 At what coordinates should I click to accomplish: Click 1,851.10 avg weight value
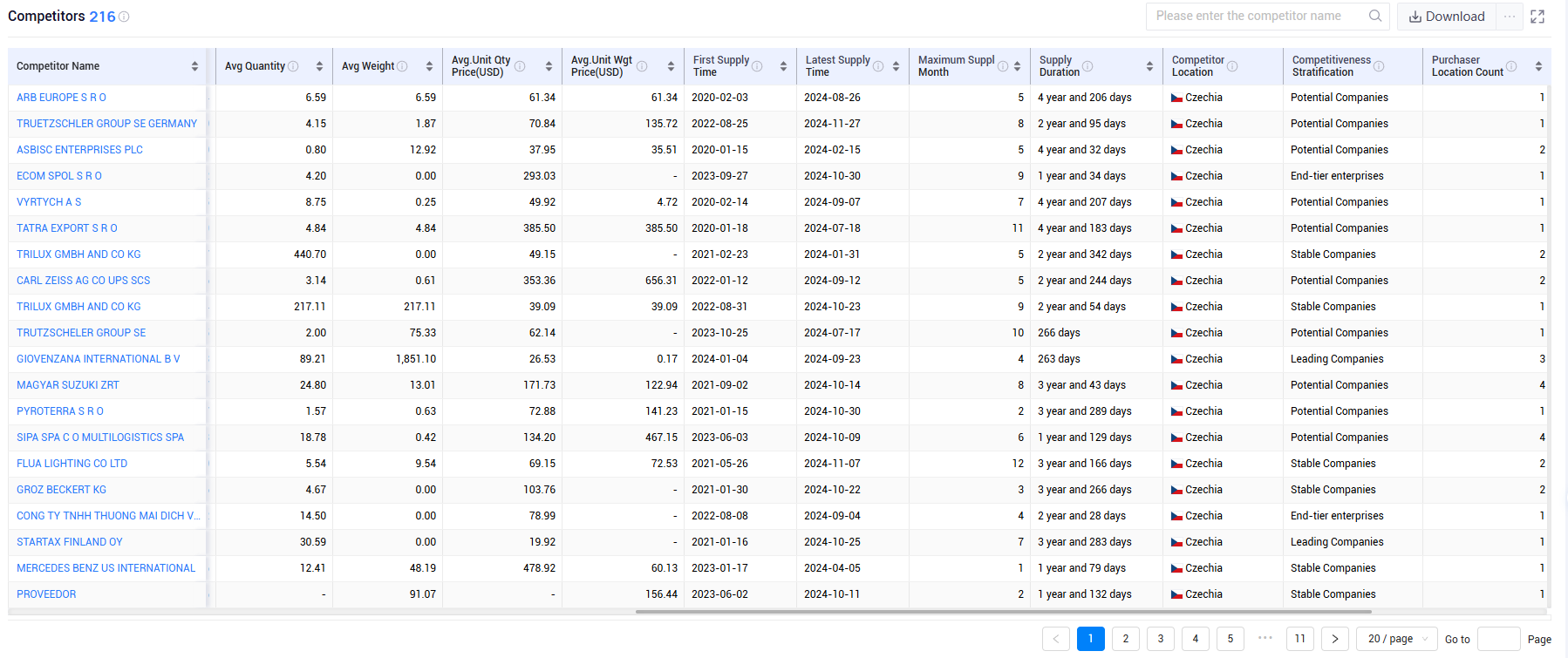pos(416,359)
